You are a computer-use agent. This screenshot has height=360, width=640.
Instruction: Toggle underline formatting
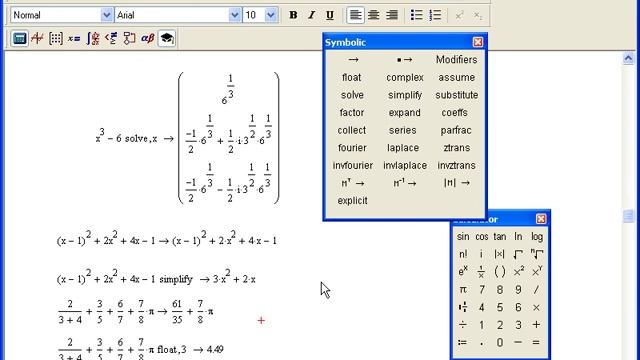330,15
